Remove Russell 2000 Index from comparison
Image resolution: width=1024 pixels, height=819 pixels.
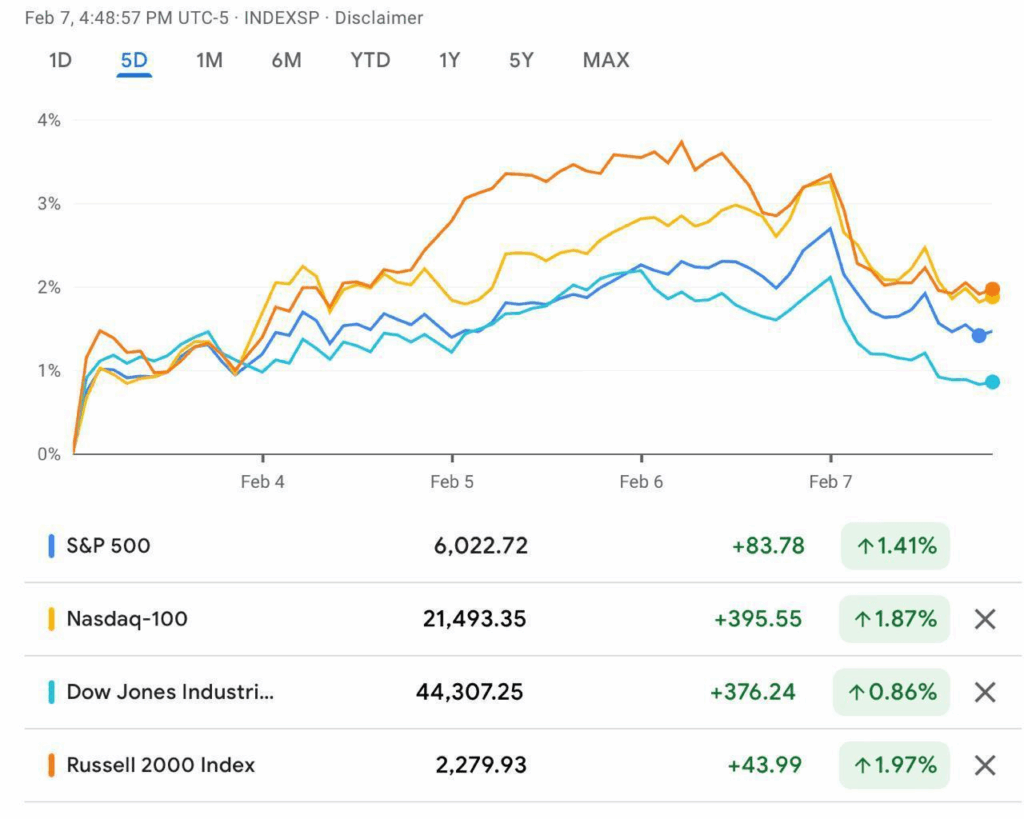coord(985,766)
